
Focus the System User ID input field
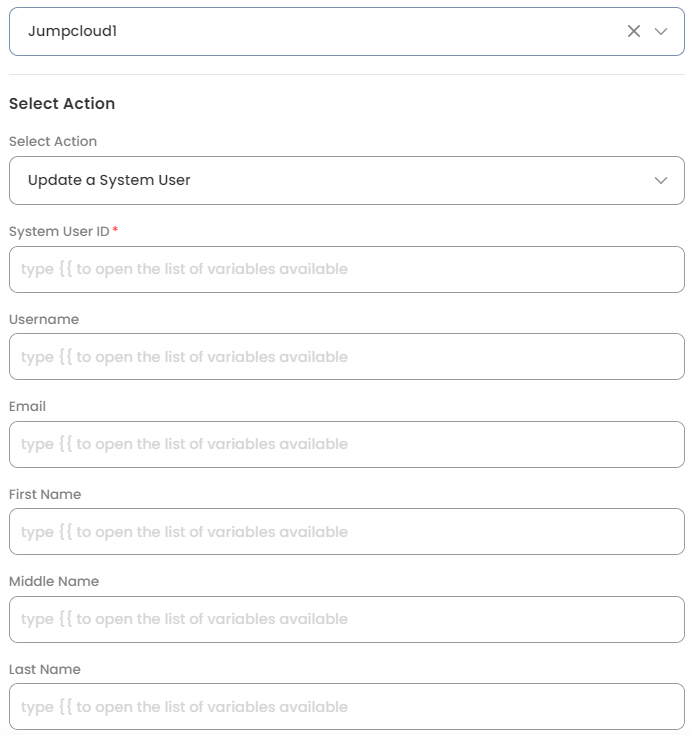point(346,269)
